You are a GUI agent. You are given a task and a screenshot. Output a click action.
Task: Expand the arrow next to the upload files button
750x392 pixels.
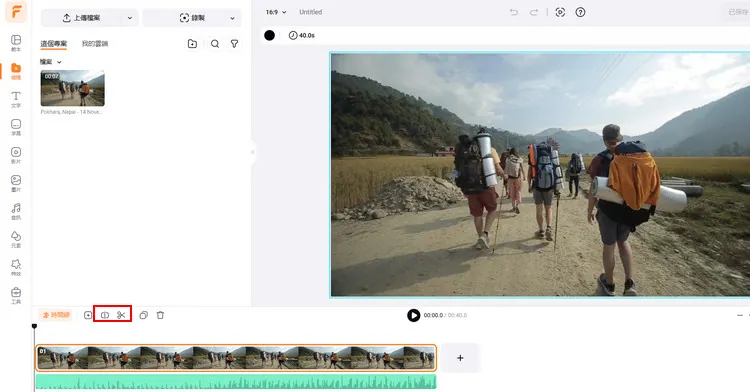click(130, 18)
